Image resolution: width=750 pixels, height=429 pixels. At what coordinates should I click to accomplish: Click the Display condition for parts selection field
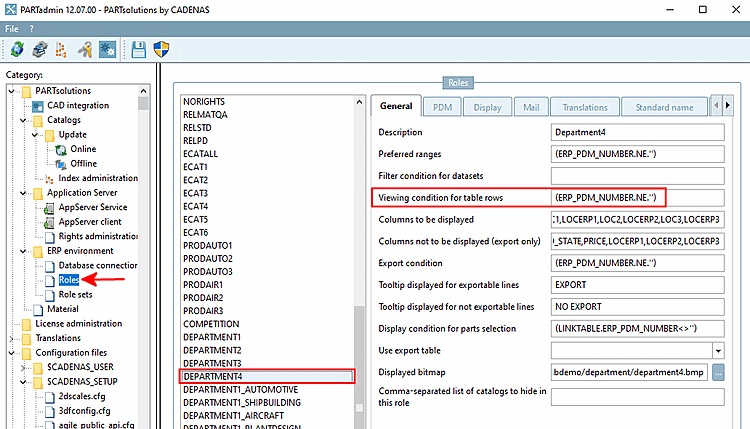(x=637, y=329)
